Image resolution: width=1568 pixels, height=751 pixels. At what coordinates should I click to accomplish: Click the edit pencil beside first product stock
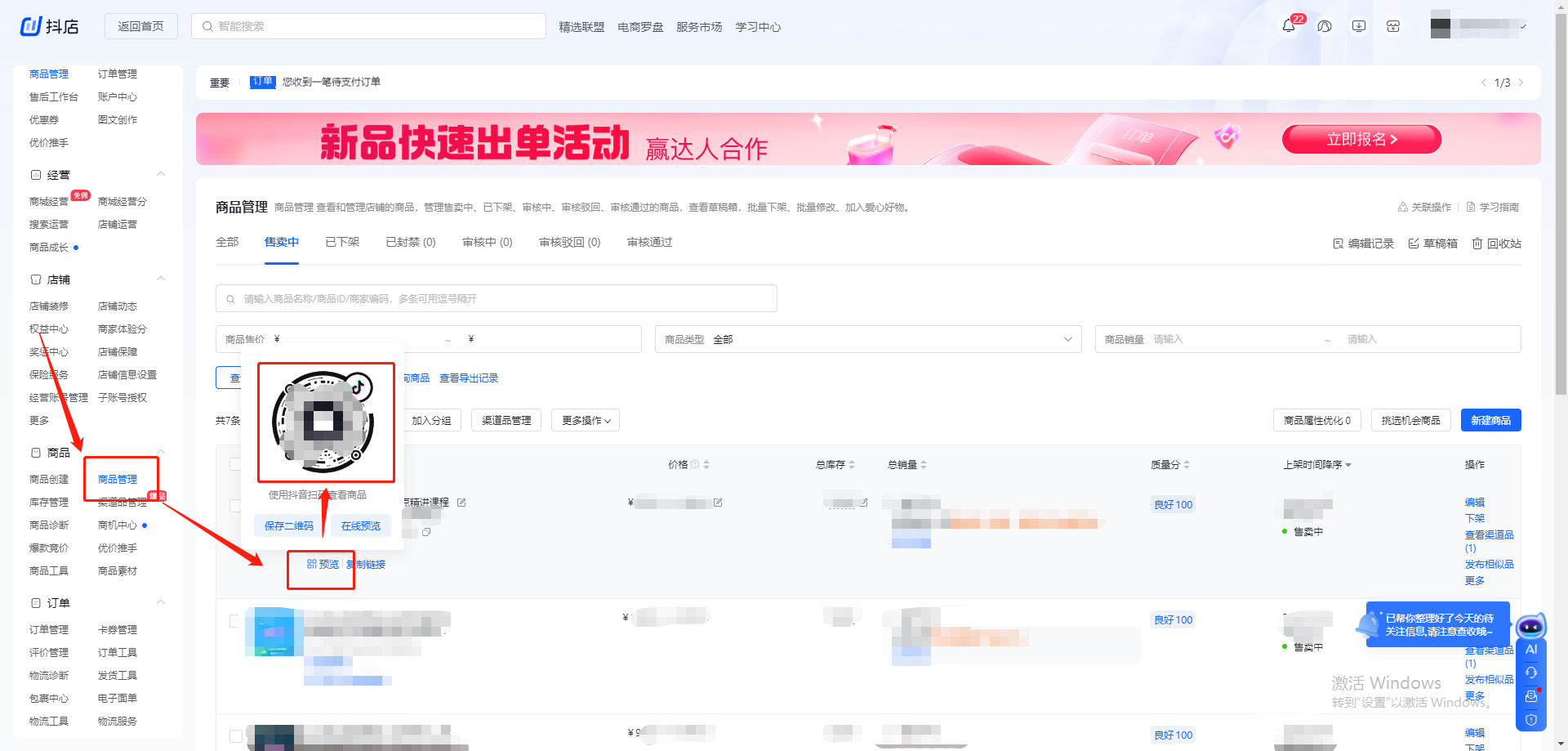pyautogui.click(x=863, y=503)
